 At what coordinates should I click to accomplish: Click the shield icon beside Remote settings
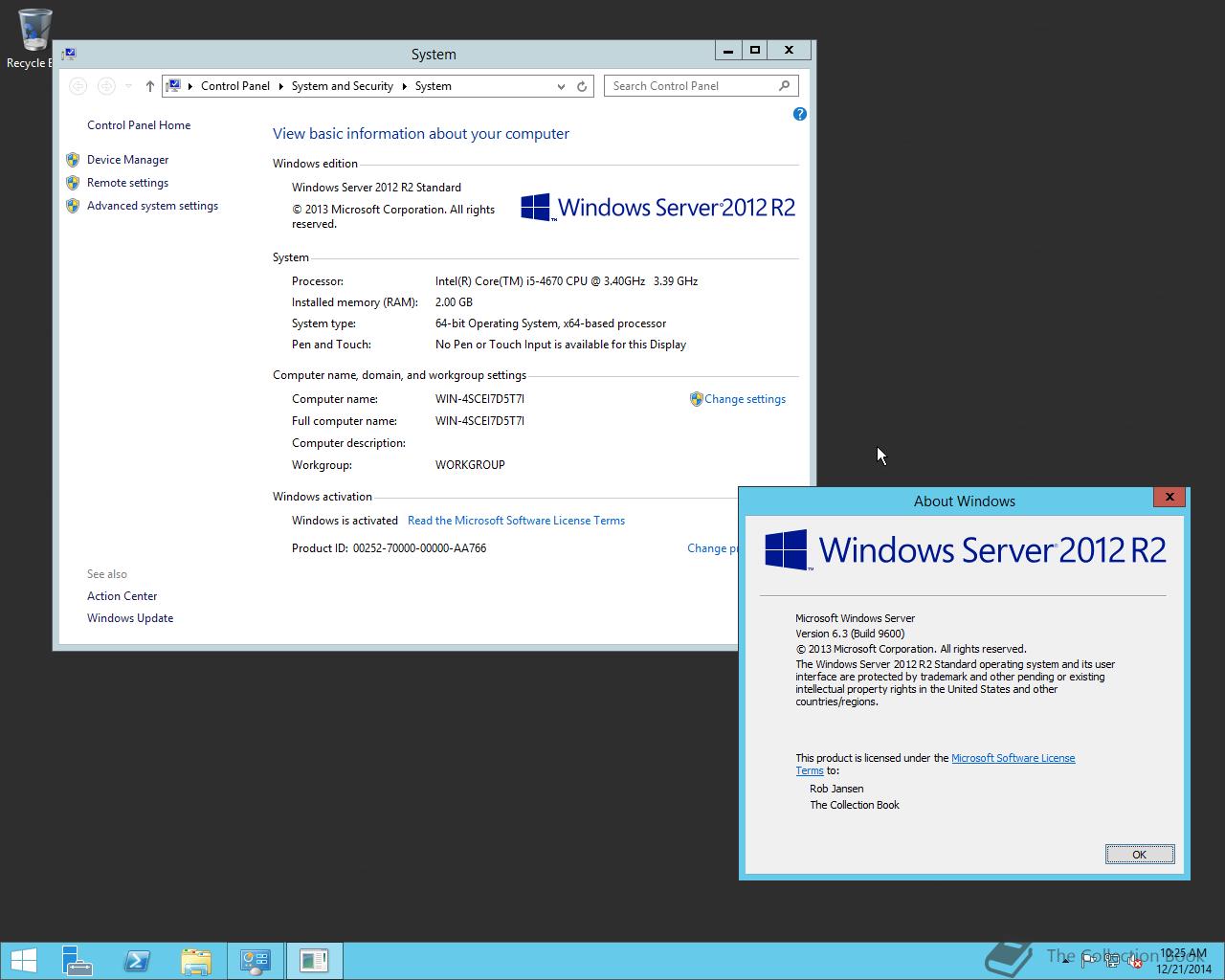click(73, 183)
